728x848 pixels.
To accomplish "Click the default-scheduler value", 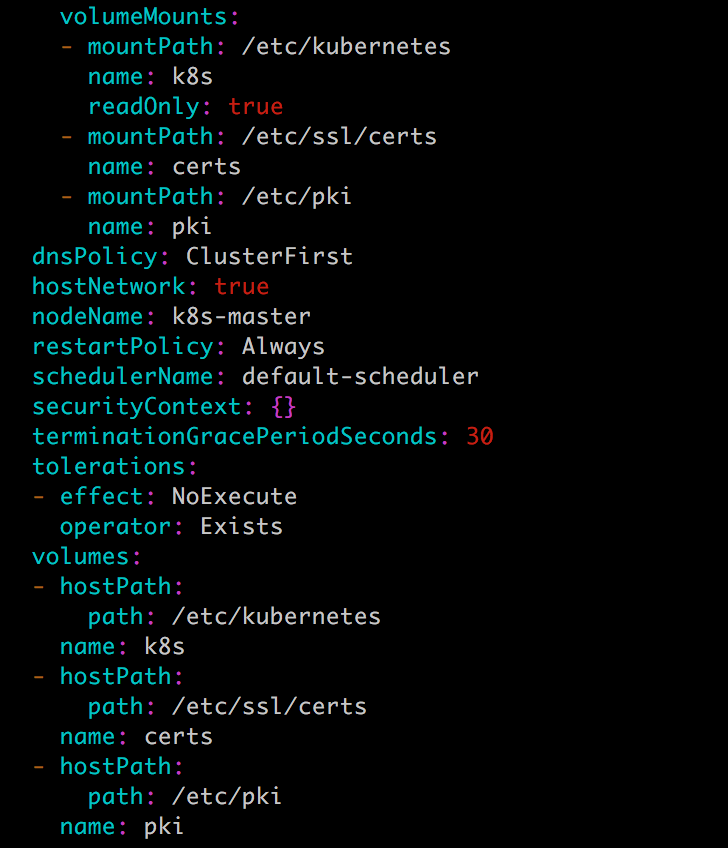I will (360, 376).
